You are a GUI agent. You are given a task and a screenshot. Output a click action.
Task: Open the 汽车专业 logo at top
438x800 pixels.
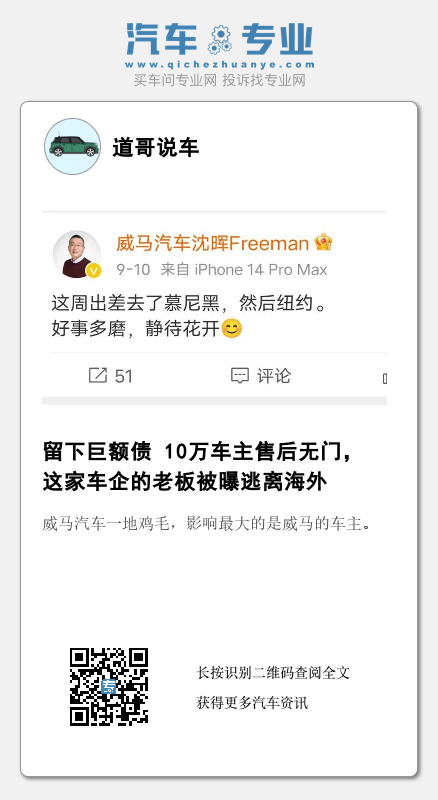pyautogui.click(x=220, y=40)
